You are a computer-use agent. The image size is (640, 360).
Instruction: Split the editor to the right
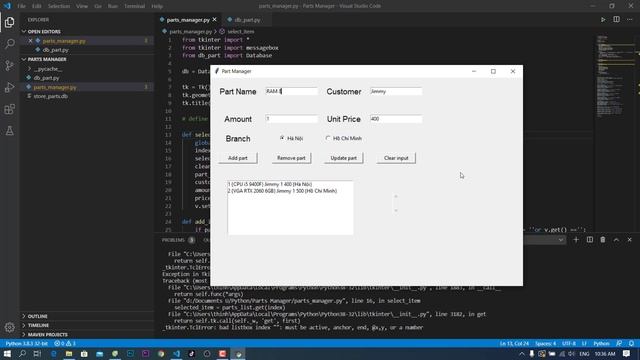coord(616,20)
